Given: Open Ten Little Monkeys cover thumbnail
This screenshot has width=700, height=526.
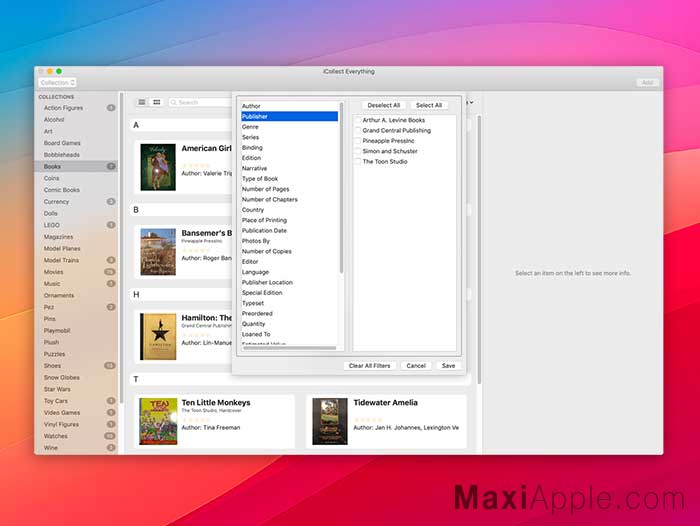Looking at the screenshot, I should point(158,422).
